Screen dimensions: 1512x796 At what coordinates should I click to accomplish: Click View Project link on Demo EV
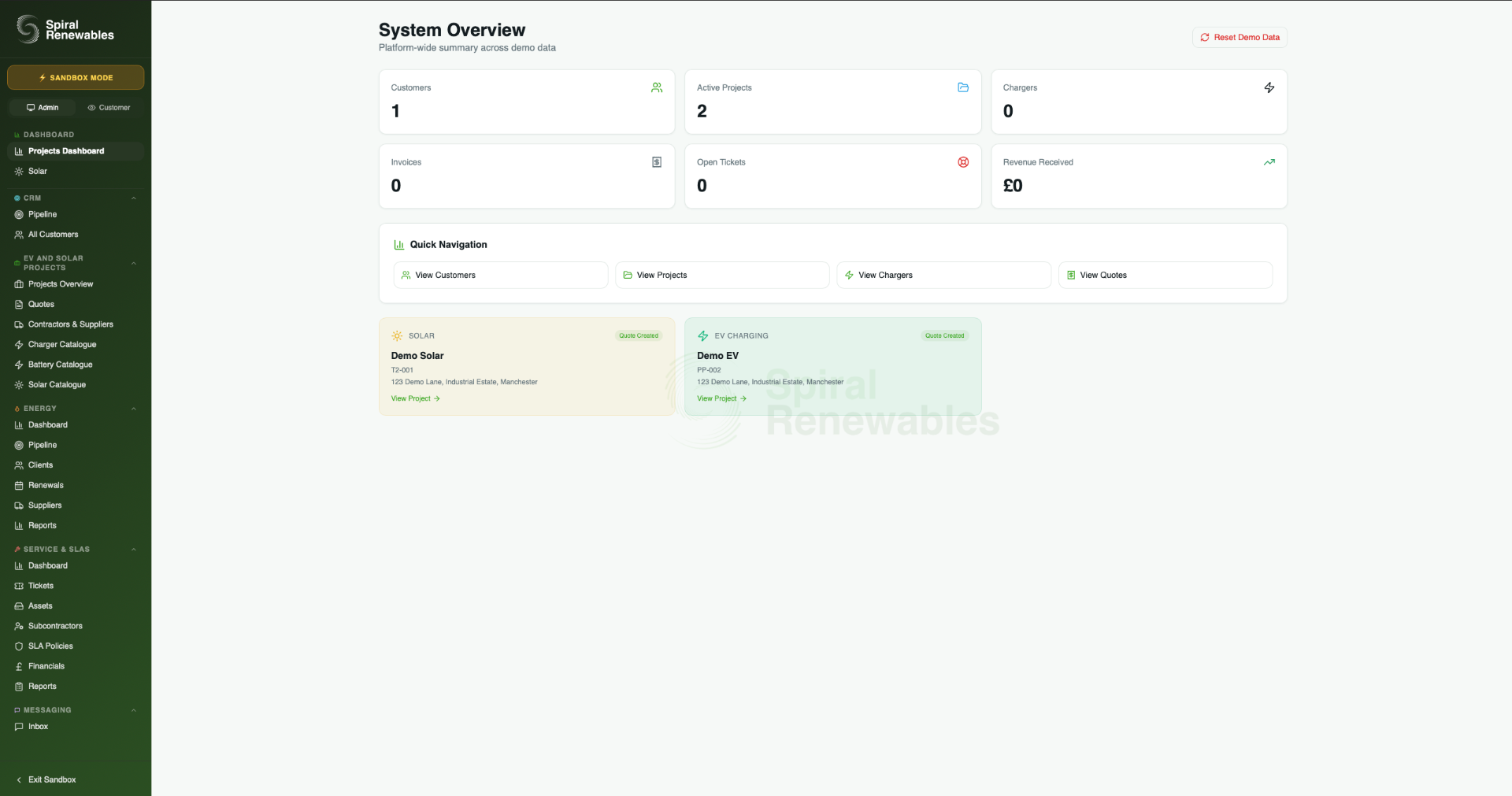(721, 398)
